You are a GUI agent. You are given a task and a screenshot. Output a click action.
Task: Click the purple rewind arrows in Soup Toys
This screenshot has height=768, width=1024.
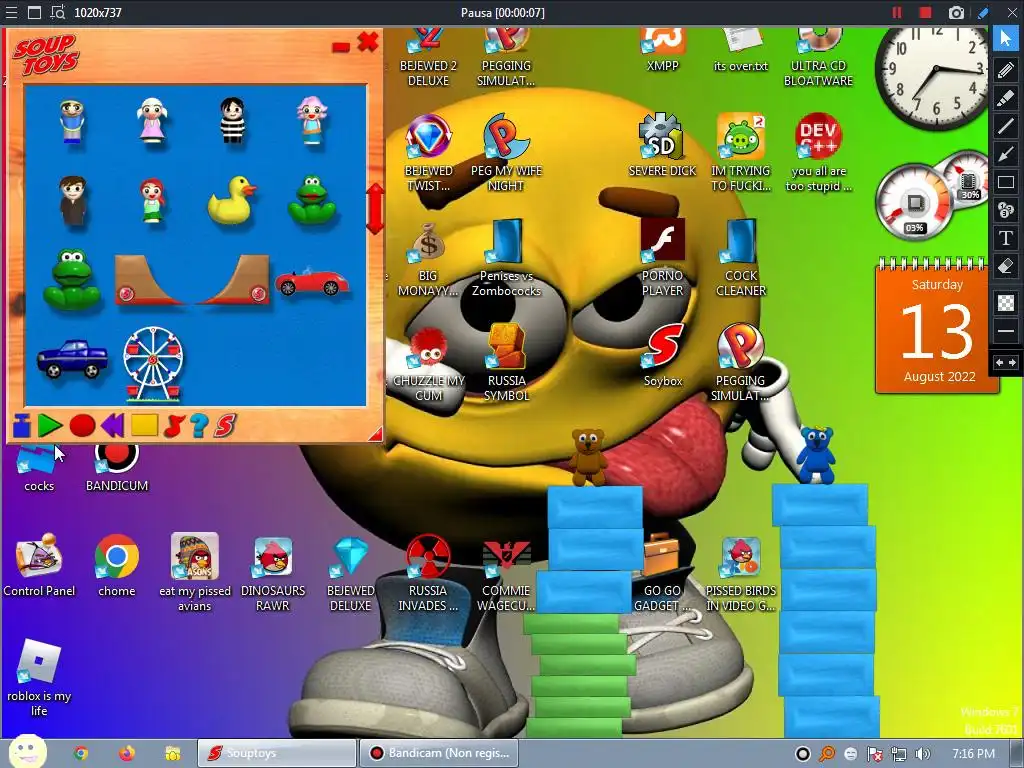click(113, 426)
